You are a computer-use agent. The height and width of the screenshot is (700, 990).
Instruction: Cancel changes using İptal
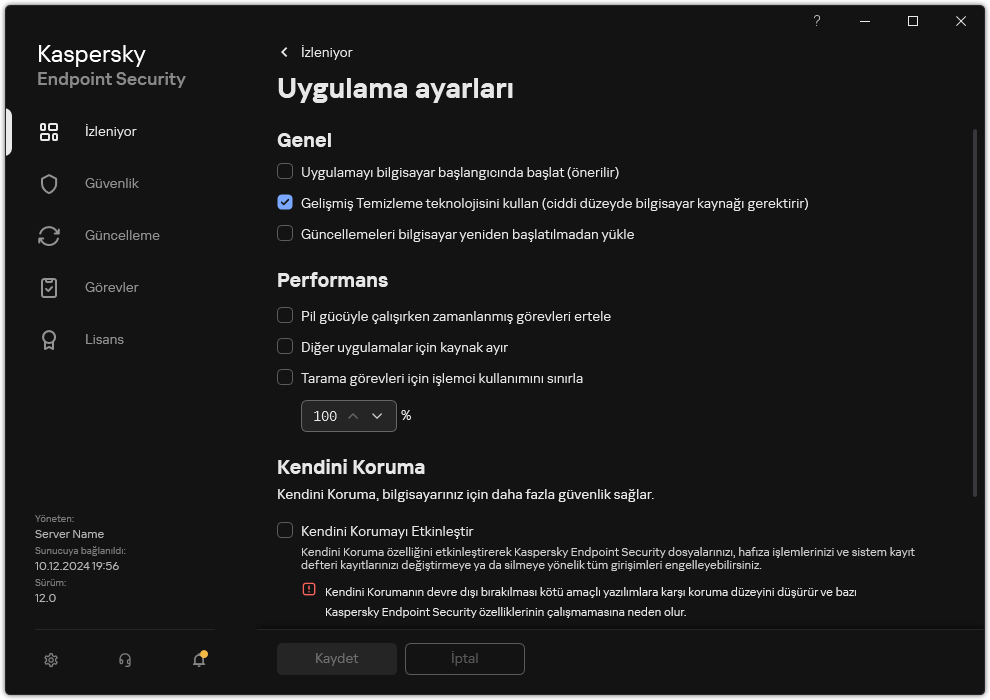(x=464, y=659)
